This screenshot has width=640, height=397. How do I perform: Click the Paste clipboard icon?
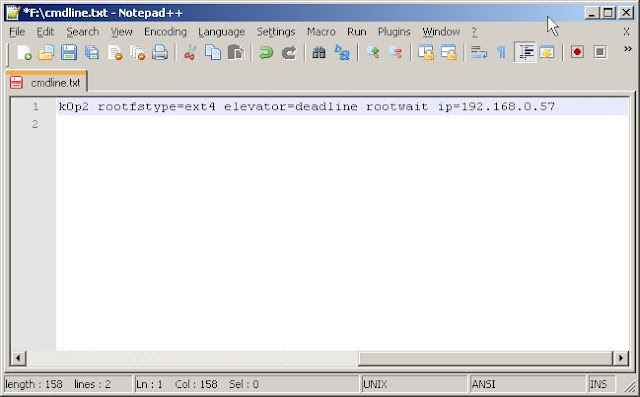[x=236, y=53]
